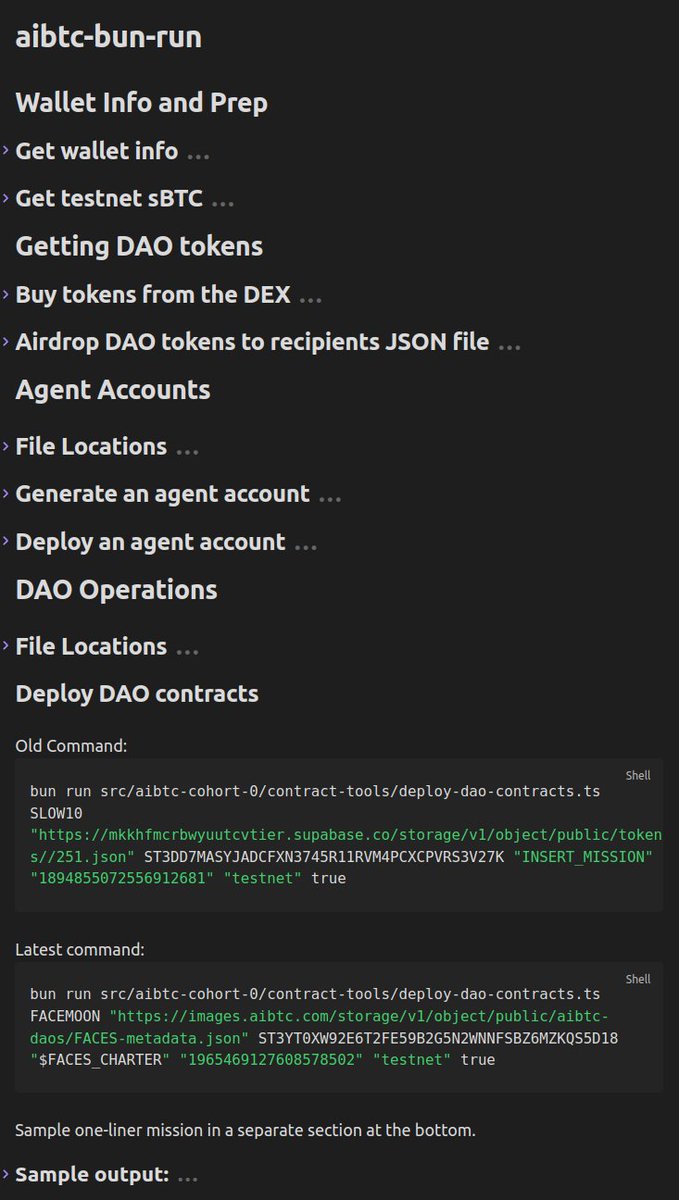This screenshot has height=1200, width=679.
Task: Click the aibtc-bun-run title heading
Action: (108, 37)
